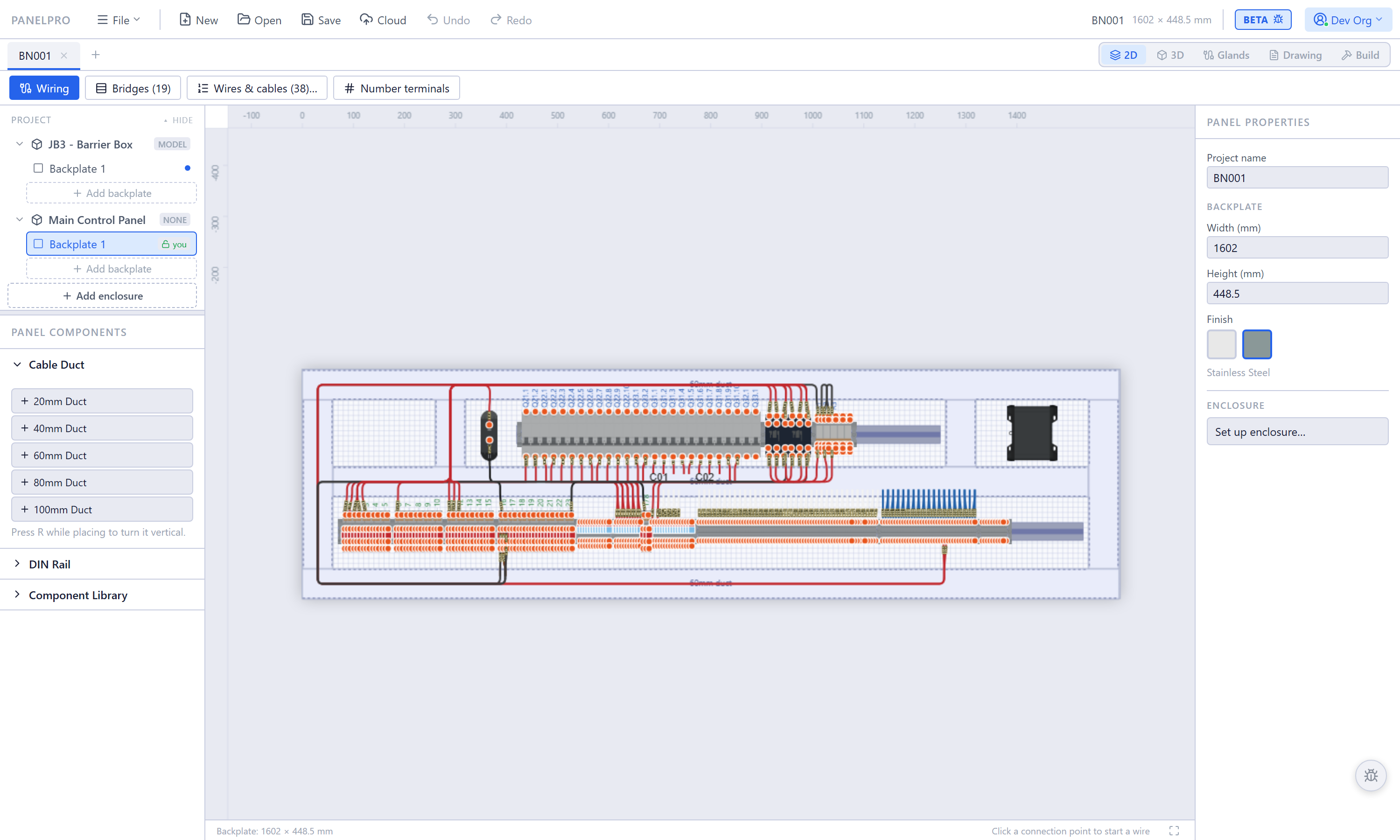Click the MODEL badge on JB3
The width and height of the screenshot is (1400, 840).
[172, 144]
